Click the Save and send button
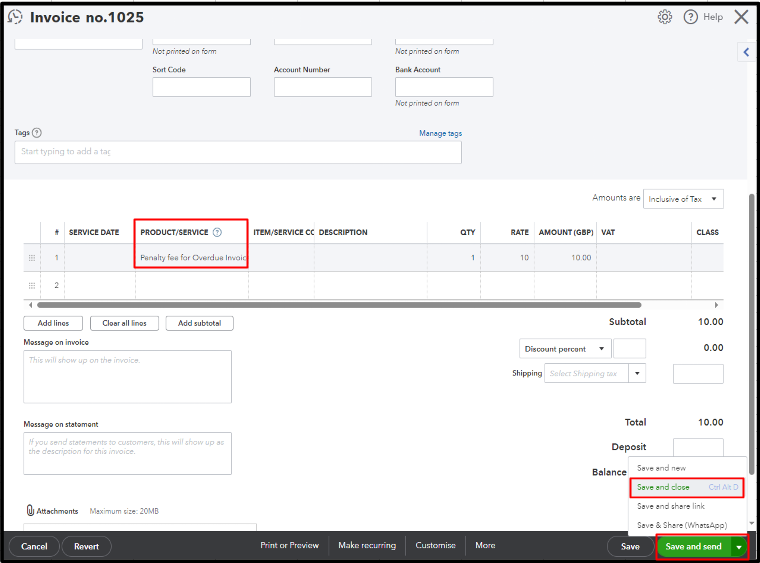 pyautogui.click(x=694, y=547)
